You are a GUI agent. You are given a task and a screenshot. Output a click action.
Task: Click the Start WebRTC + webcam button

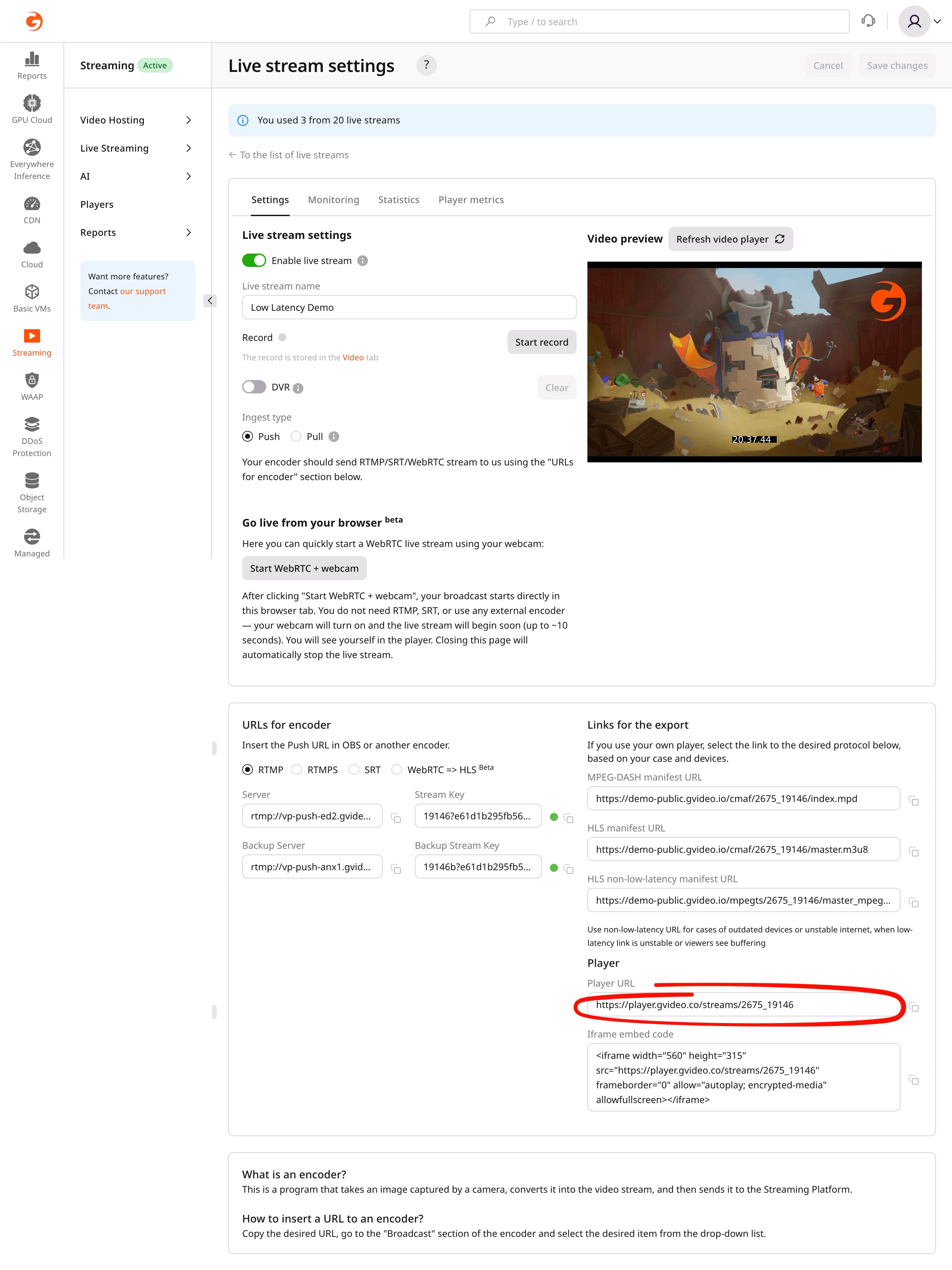click(x=304, y=568)
